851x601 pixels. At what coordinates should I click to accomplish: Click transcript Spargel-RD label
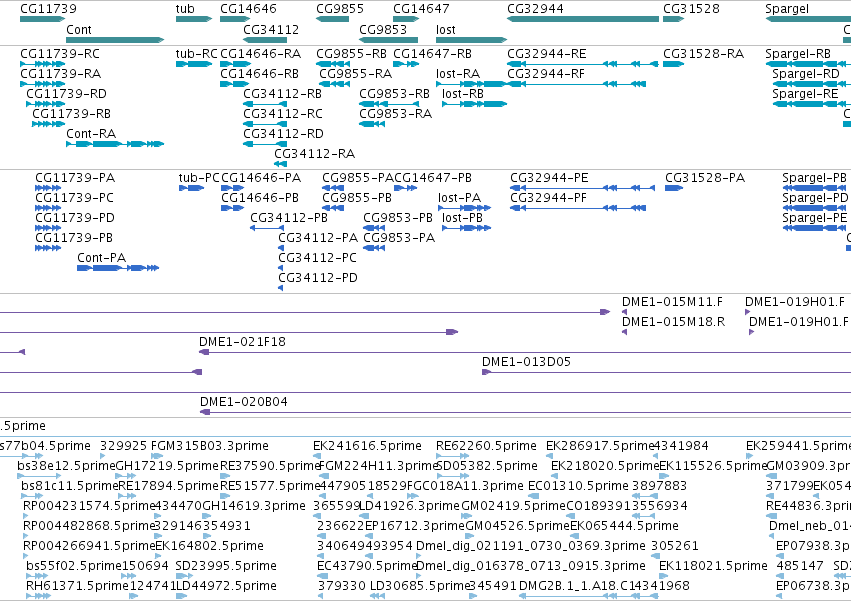806,74
